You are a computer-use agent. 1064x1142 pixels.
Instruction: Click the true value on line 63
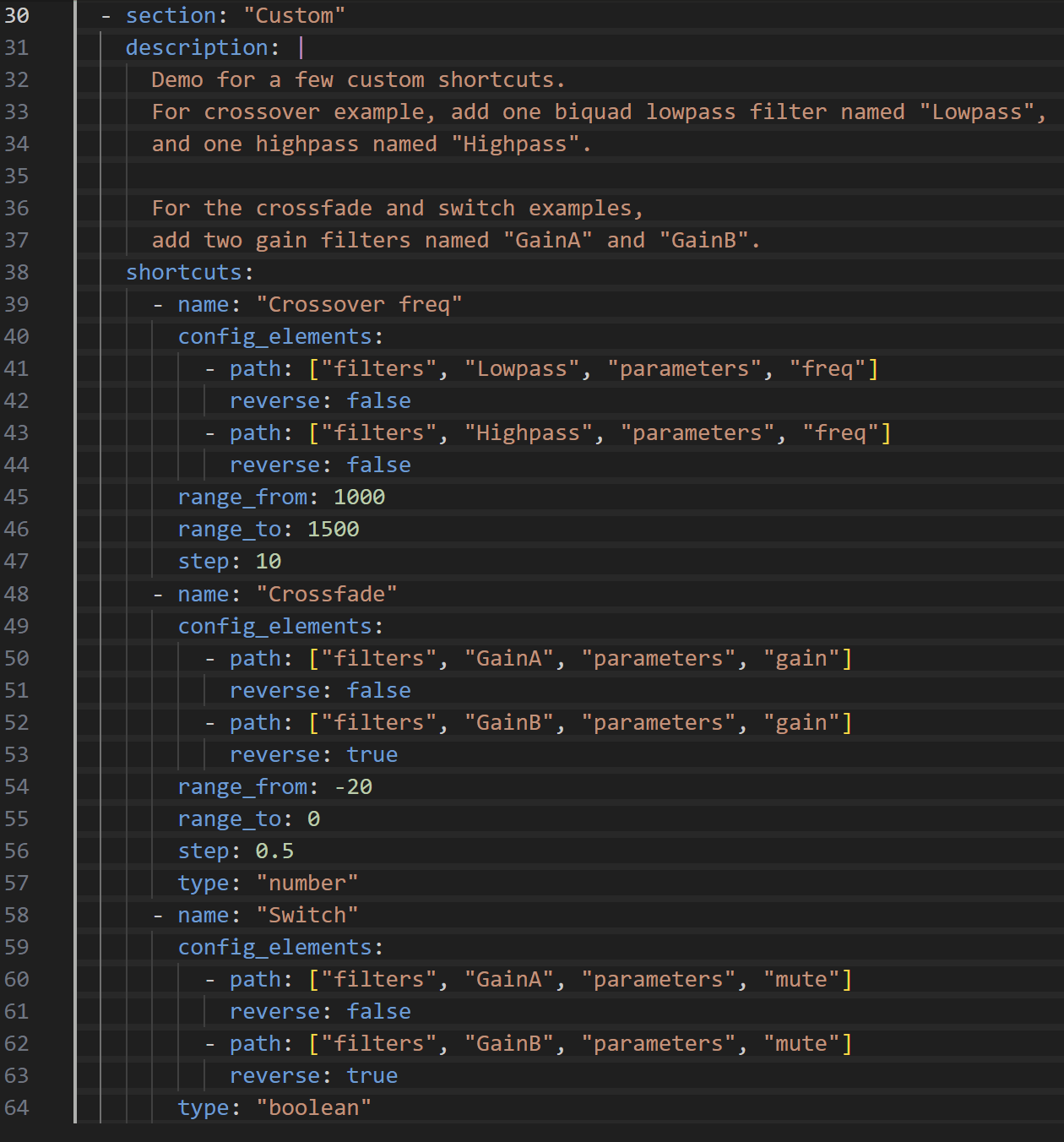tap(372, 1076)
